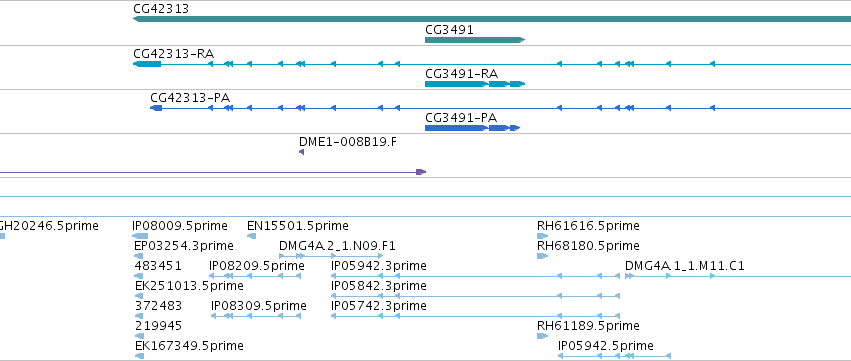Select the IP08009.5prime EST arrow
The width and height of the screenshot is (851, 361).
(140, 236)
